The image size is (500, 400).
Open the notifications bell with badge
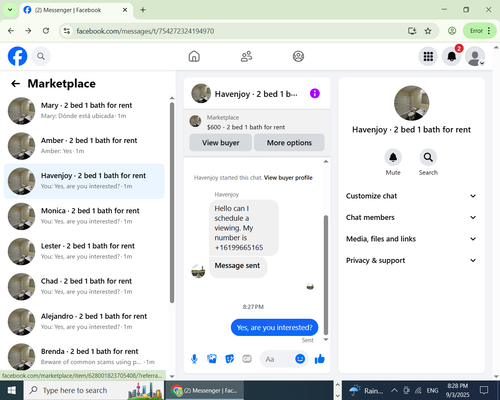(x=452, y=56)
